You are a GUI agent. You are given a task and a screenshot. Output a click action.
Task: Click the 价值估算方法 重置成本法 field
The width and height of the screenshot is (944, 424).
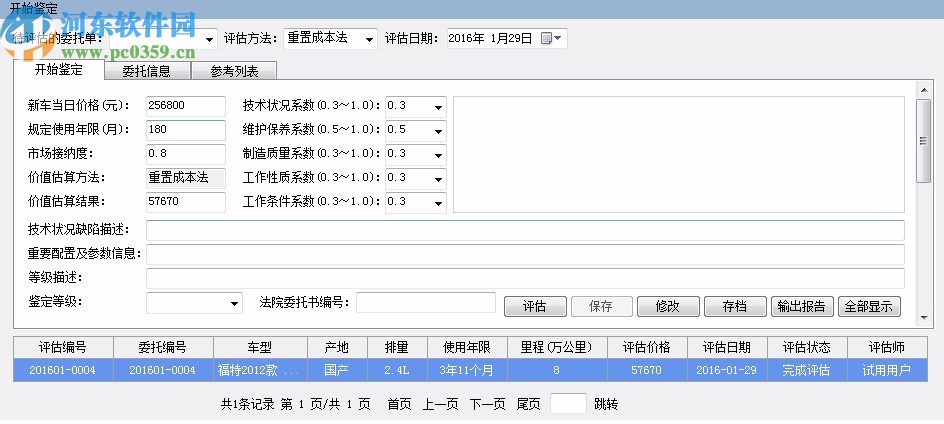tap(185, 178)
